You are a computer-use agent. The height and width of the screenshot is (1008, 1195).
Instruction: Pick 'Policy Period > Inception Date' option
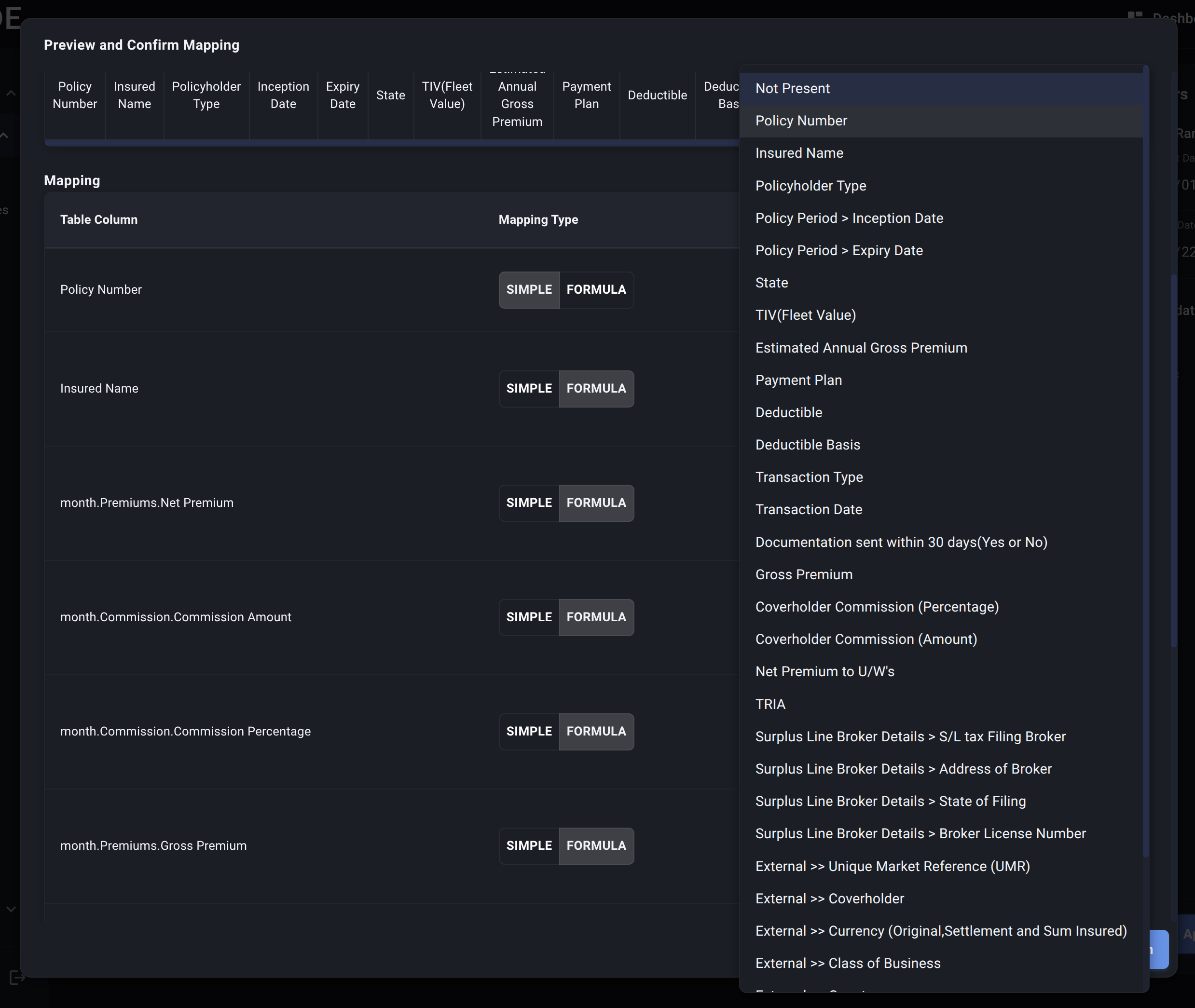point(849,218)
